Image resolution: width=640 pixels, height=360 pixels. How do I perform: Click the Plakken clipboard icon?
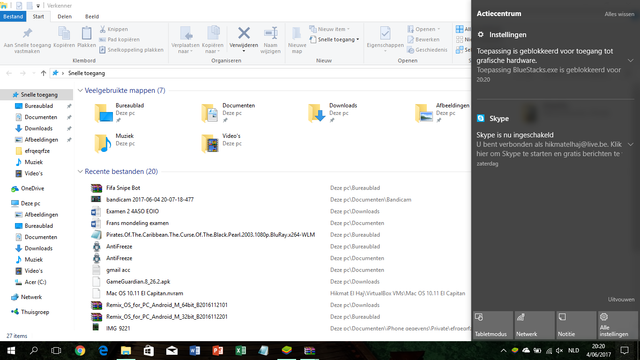pyautogui.click(x=86, y=33)
